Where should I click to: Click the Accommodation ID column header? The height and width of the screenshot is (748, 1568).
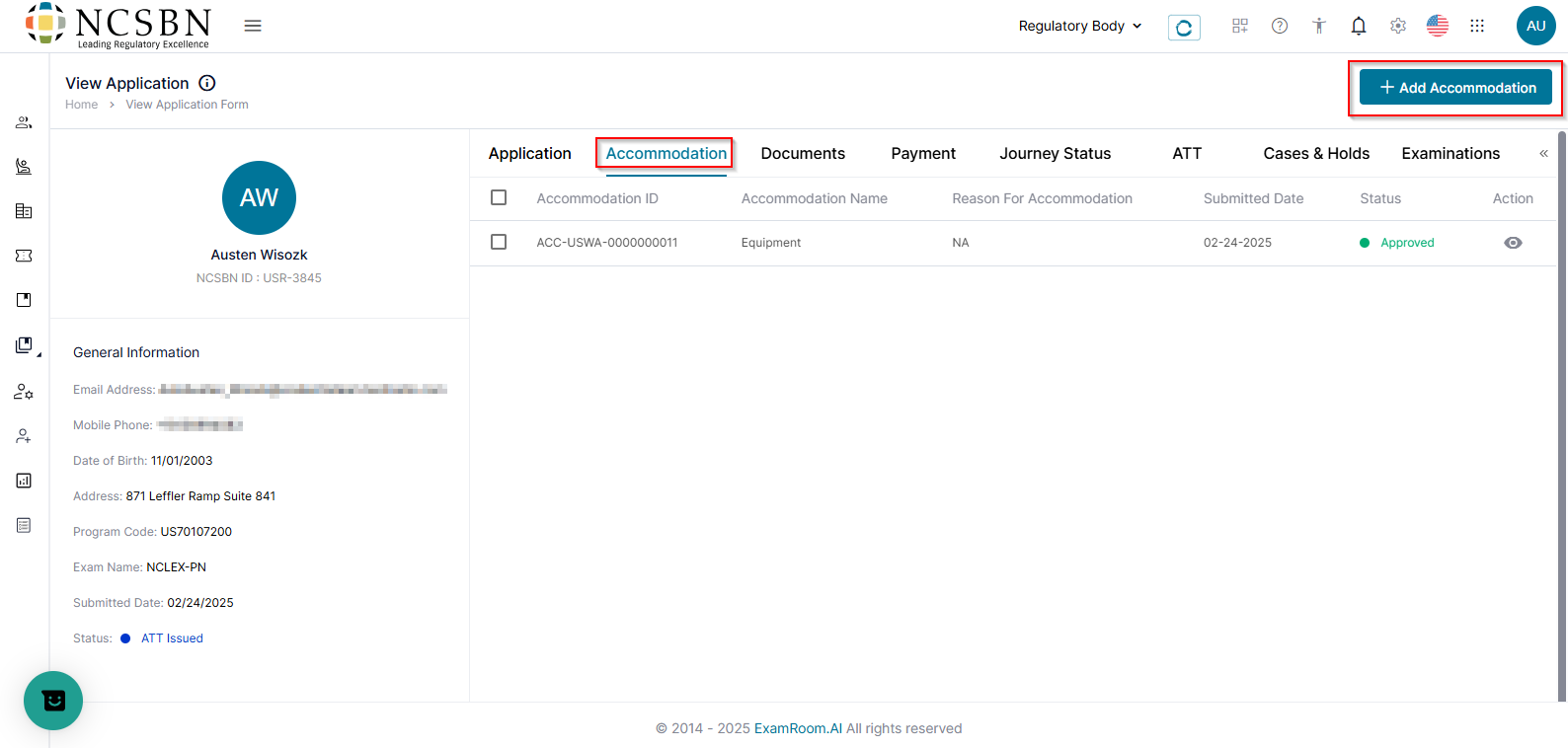click(597, 198)
